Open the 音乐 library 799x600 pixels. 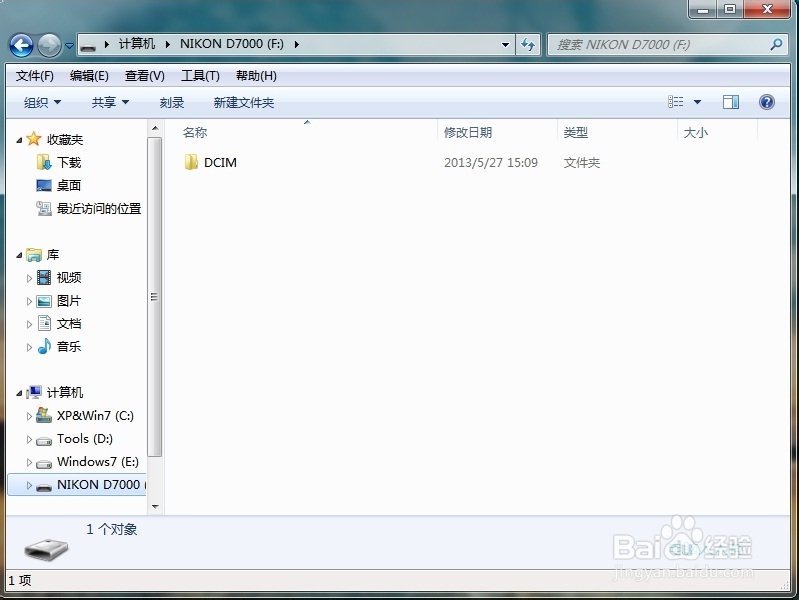(69, 347)
